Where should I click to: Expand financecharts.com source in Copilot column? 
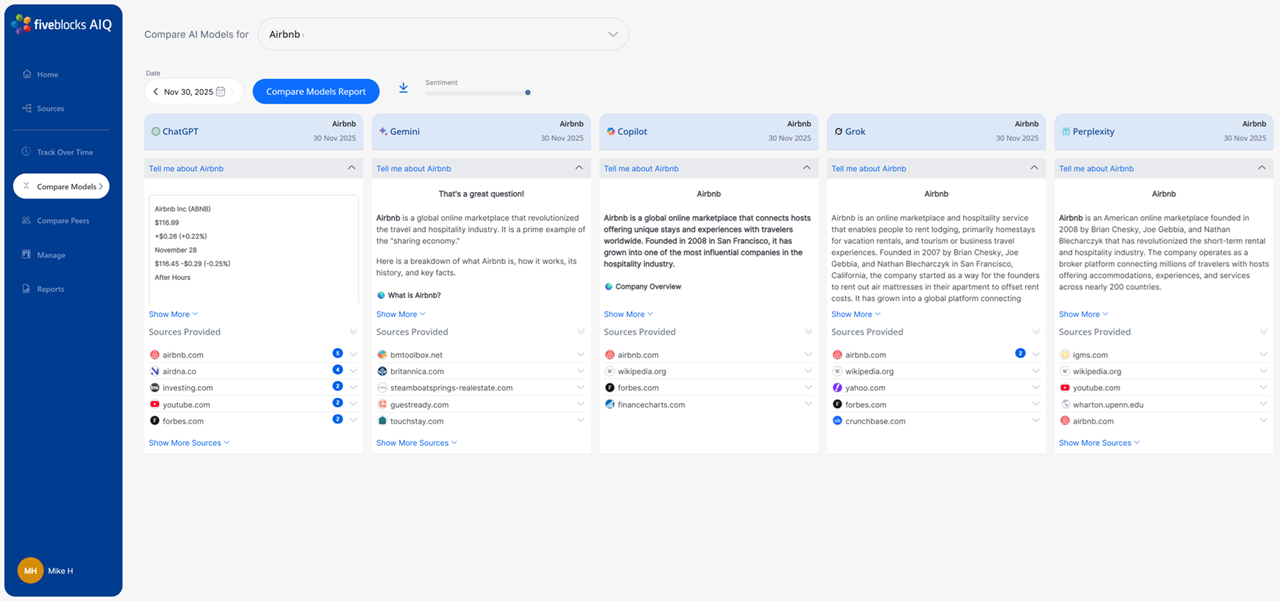tap(808, 405)
